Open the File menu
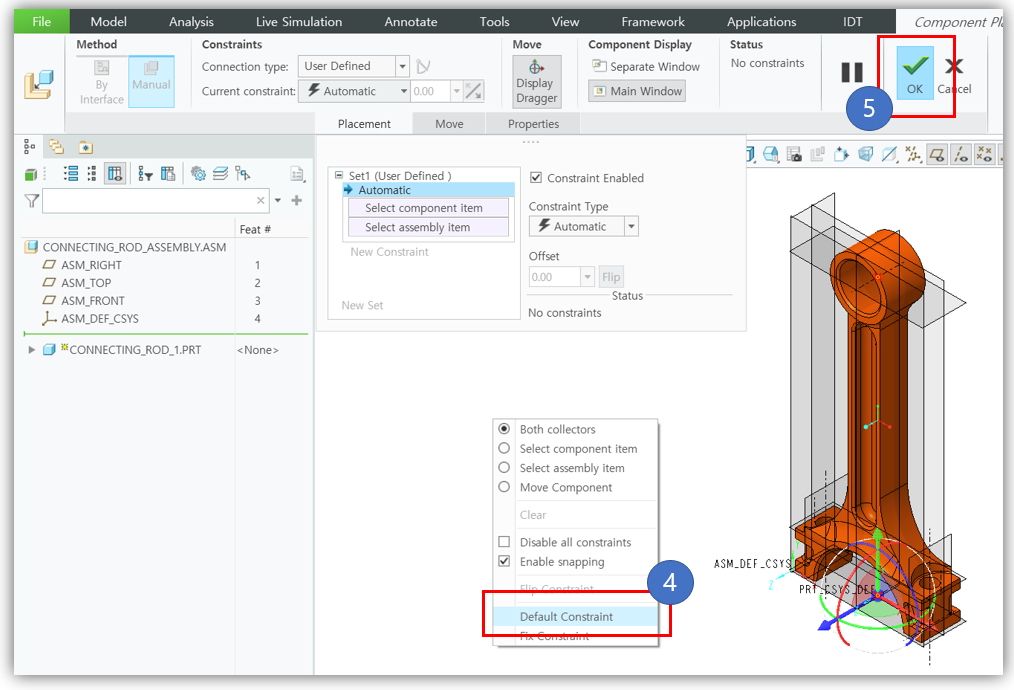Viewport: 1014px width, 690px height. tap(41, 21)
